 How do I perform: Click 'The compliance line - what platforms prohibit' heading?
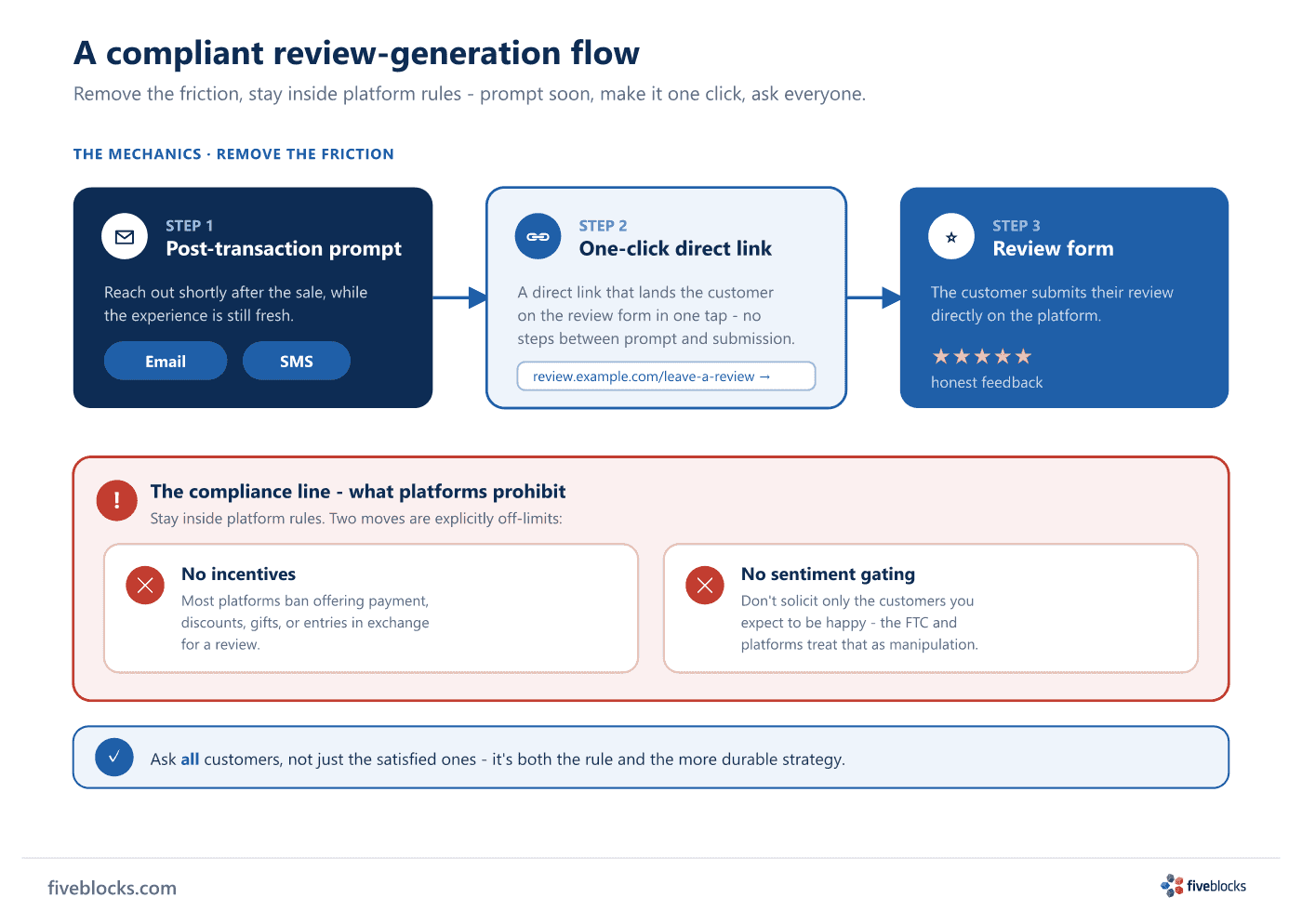358,491
